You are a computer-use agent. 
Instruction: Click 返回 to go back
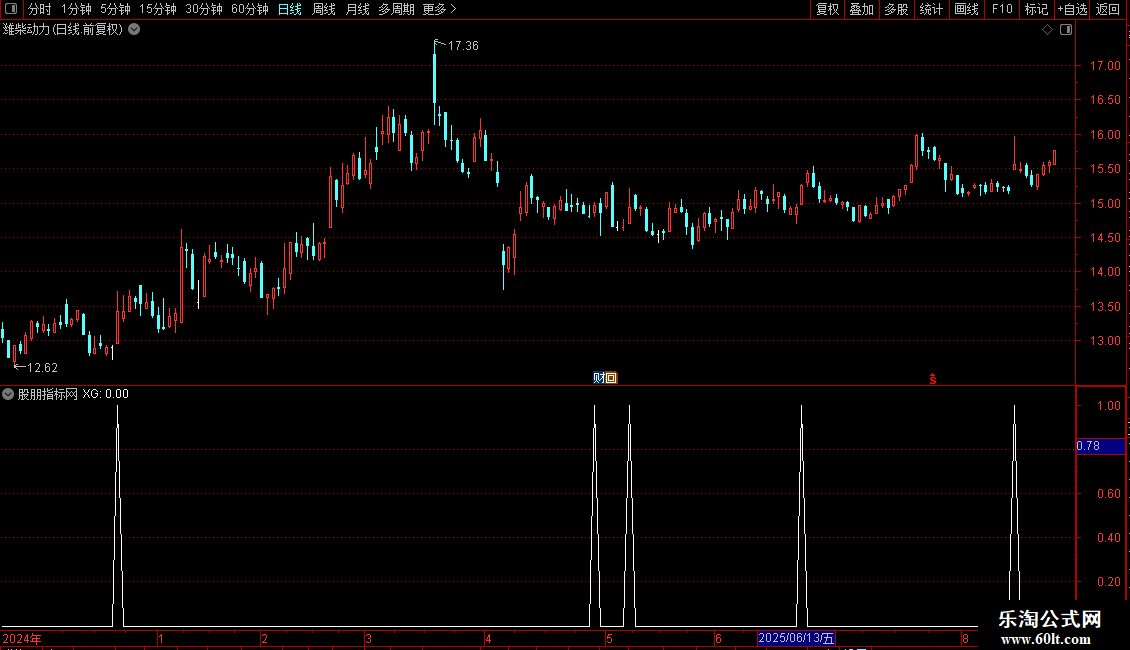point(1108,9)
